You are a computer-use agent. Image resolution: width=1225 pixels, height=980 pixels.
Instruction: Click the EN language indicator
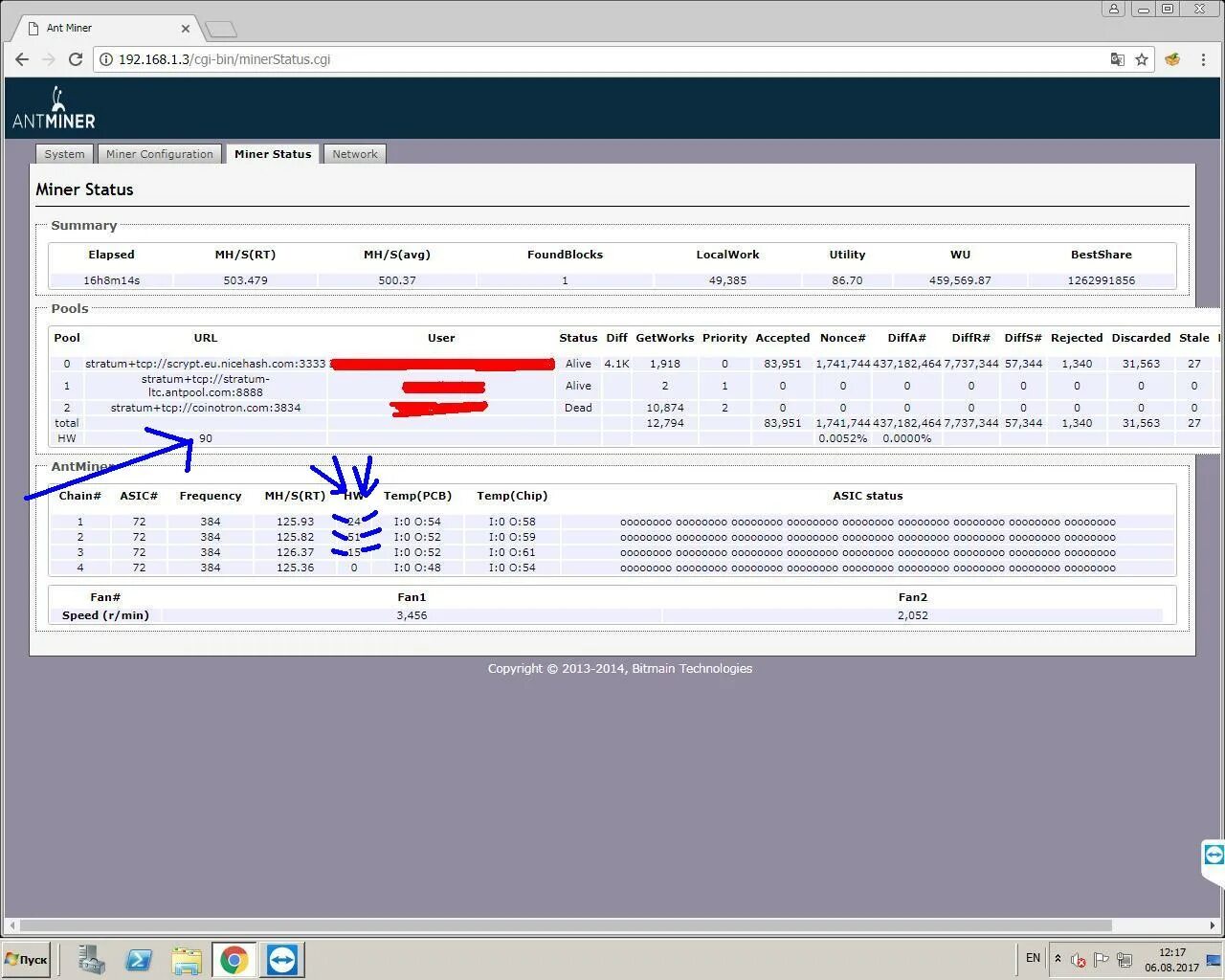tap(1033, 958)
